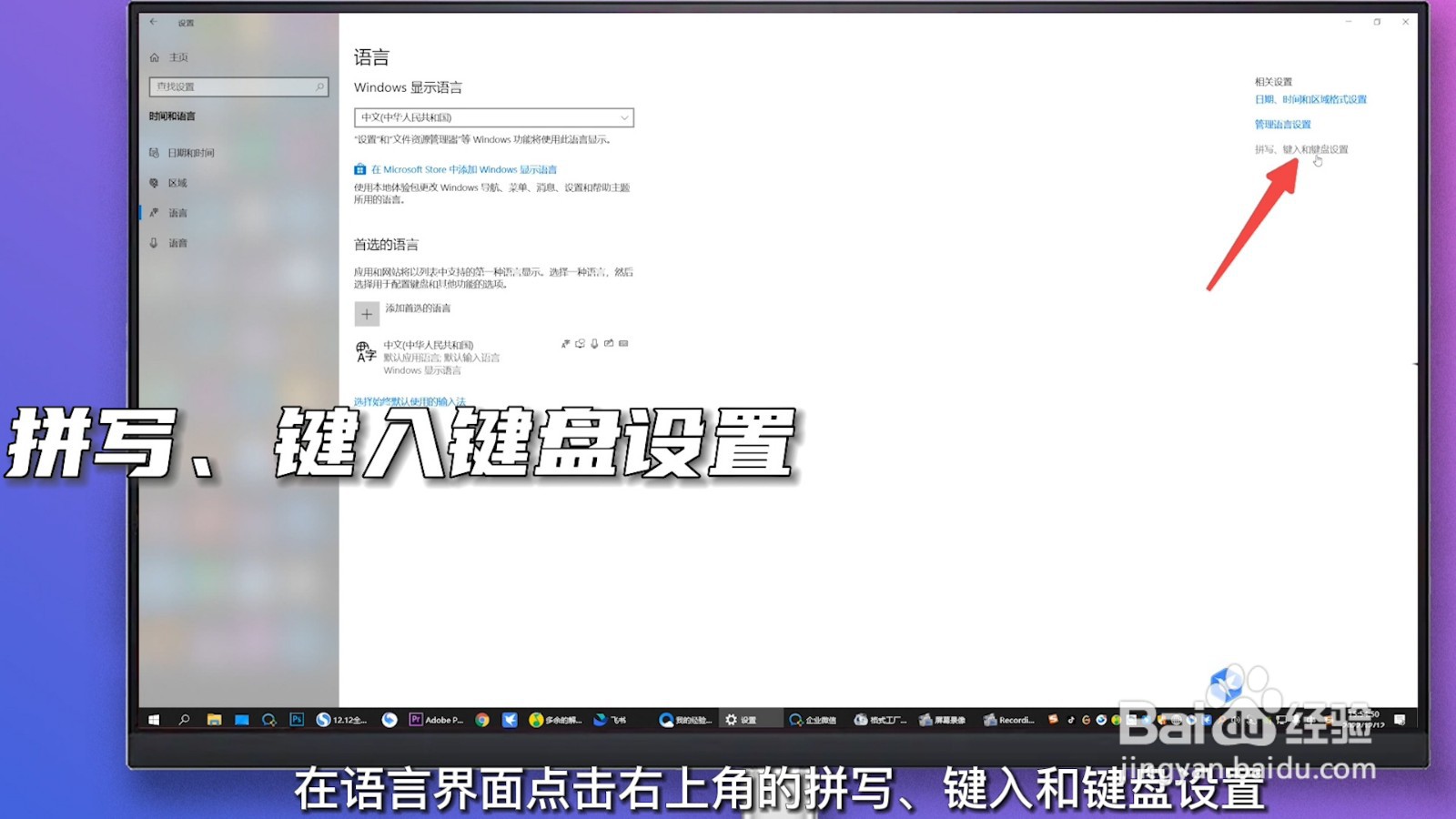The height and width of the screenshot is (819, 1456).
Task: Click the speech recognition microphone icon
Action: [594, 344]
